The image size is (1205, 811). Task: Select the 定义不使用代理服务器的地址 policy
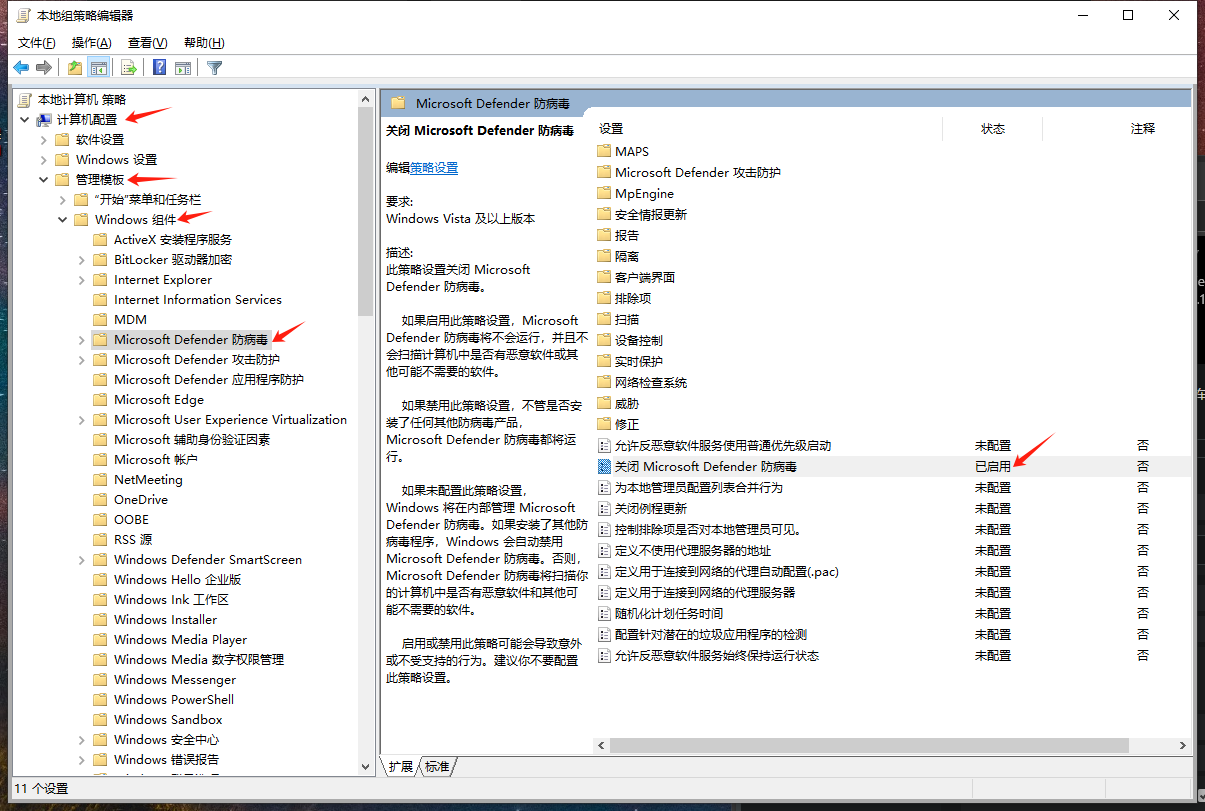coord(692,550)
